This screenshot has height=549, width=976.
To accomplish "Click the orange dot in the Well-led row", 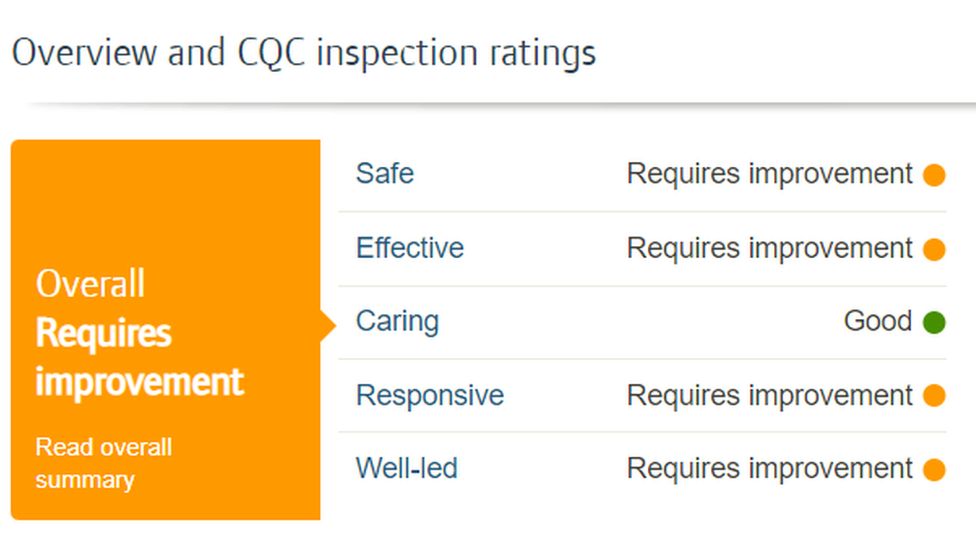I will [x=934, y=469].
